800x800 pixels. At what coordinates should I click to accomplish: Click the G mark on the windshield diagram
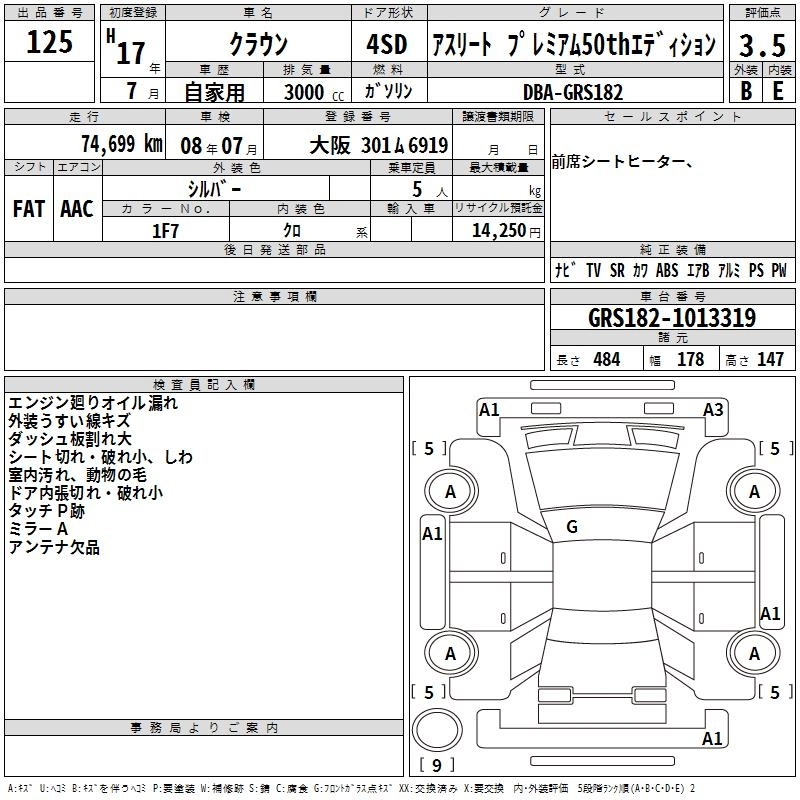click(572, 527)
